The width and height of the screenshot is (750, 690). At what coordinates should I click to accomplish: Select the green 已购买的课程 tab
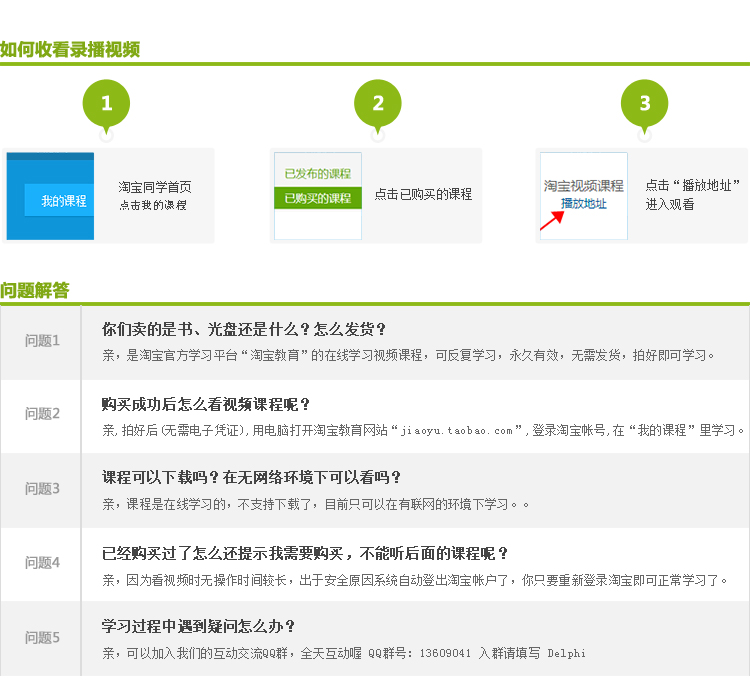click(318, 198)
